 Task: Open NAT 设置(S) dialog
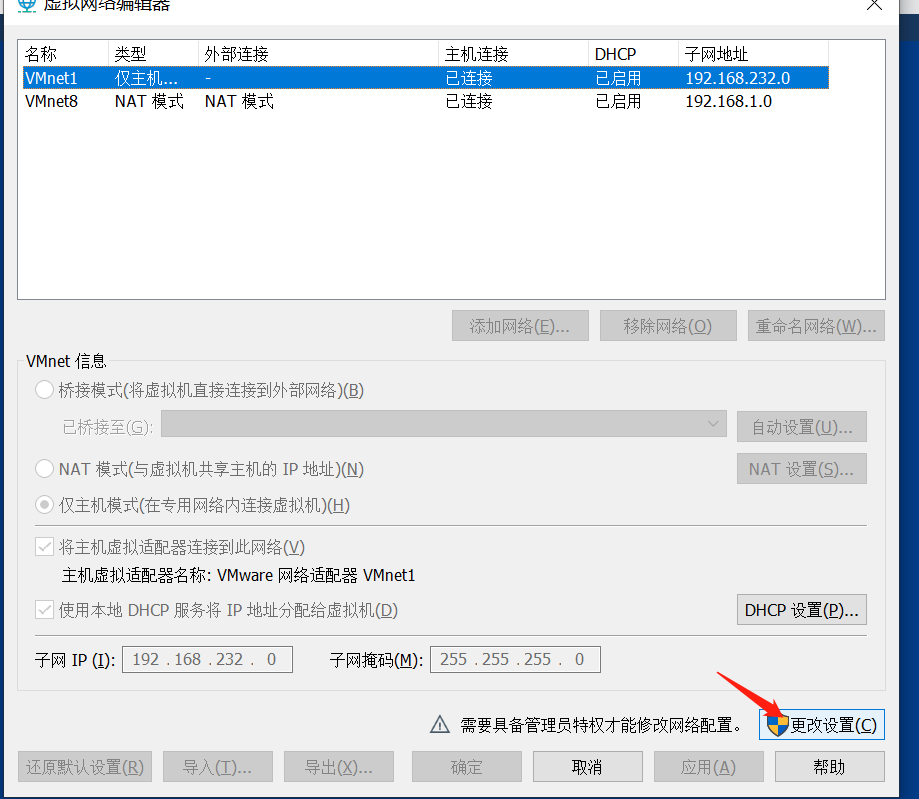tap(801, 469)
